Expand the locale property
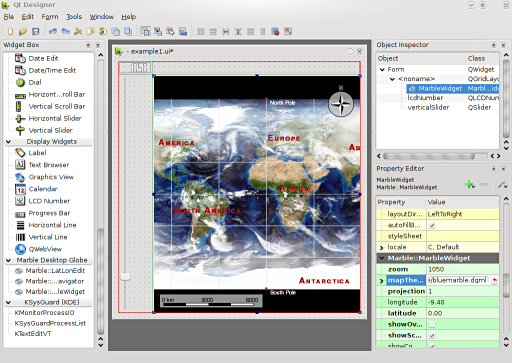The height and width of the screenshot is (363, 512). pyautogui.click(x=382, y=248)
